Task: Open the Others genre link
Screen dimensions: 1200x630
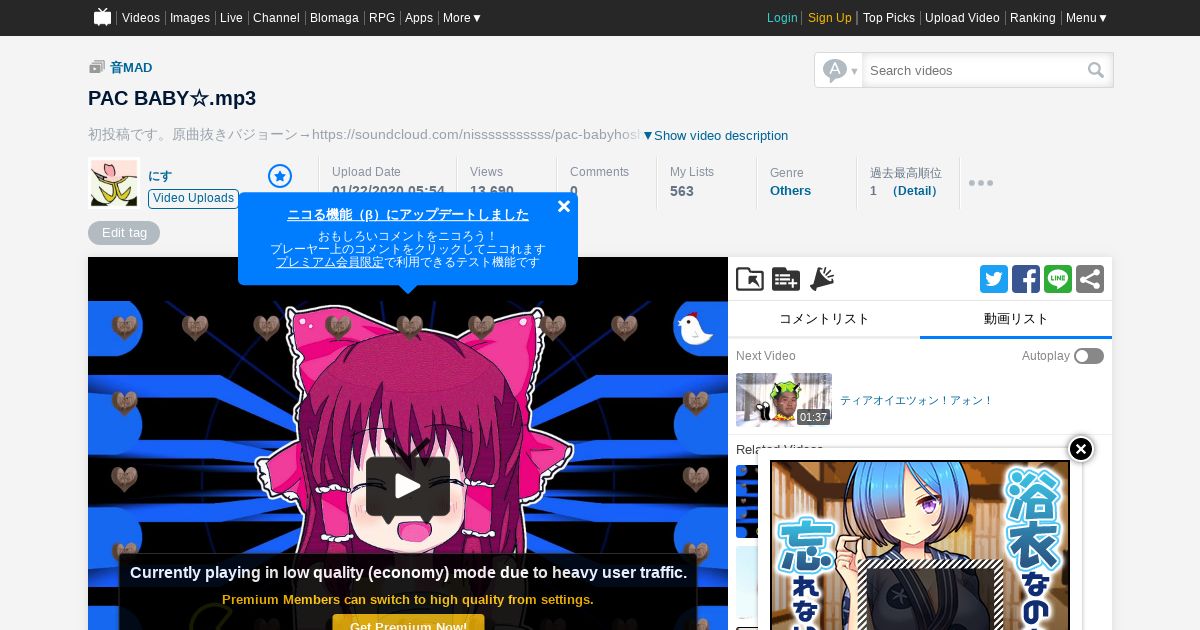Action: [790, 191]
